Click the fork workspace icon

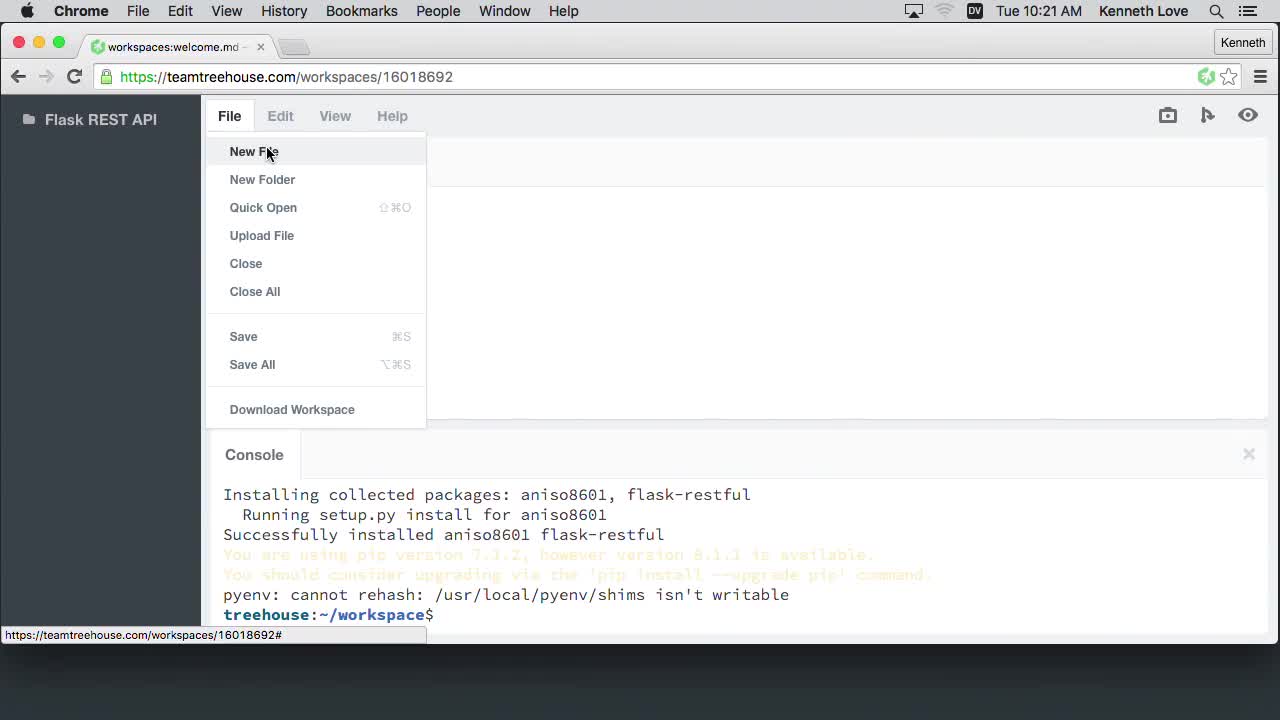[1207, 115]
